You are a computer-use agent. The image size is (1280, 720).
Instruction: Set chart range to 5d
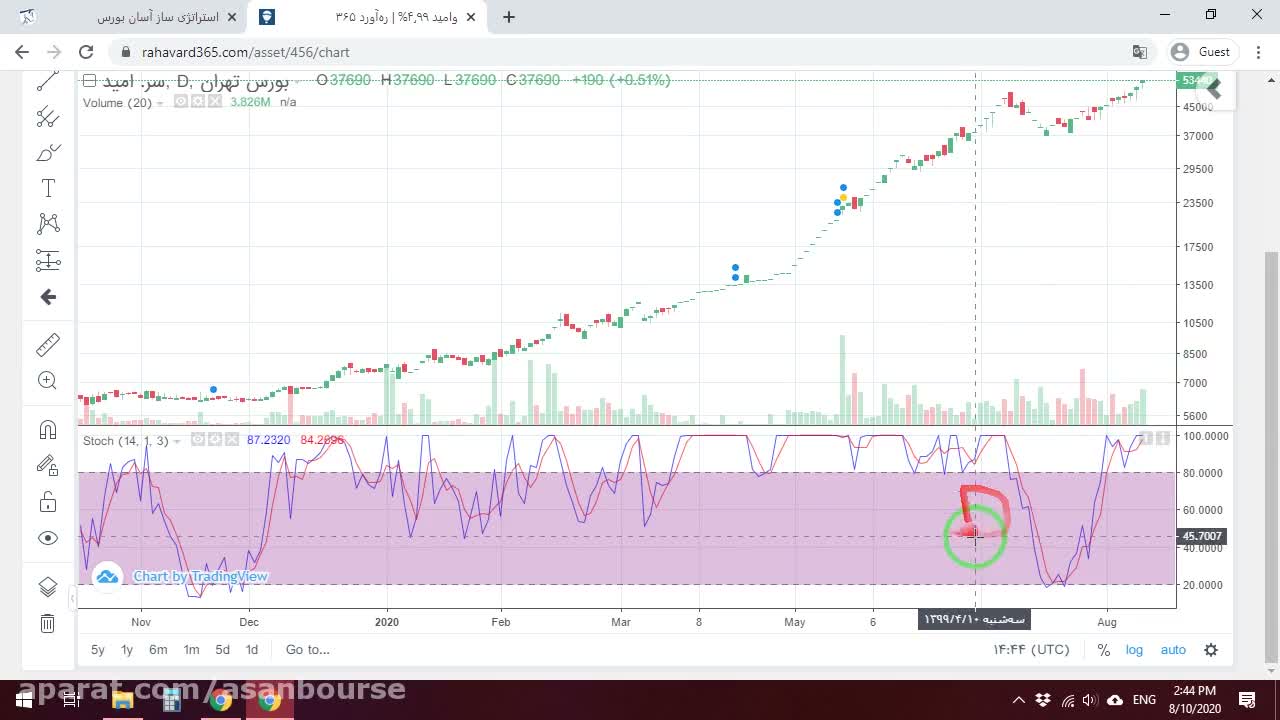tap(222, 650)
